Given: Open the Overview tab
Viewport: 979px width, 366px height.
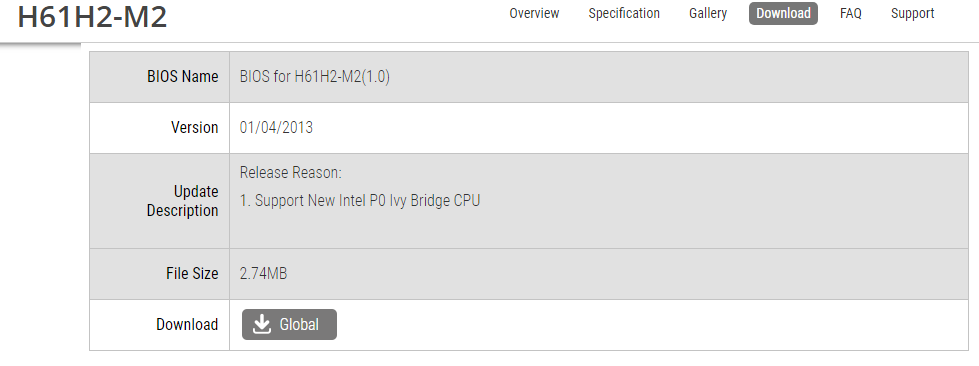Looking at the screenshot, I should (534, 13).
